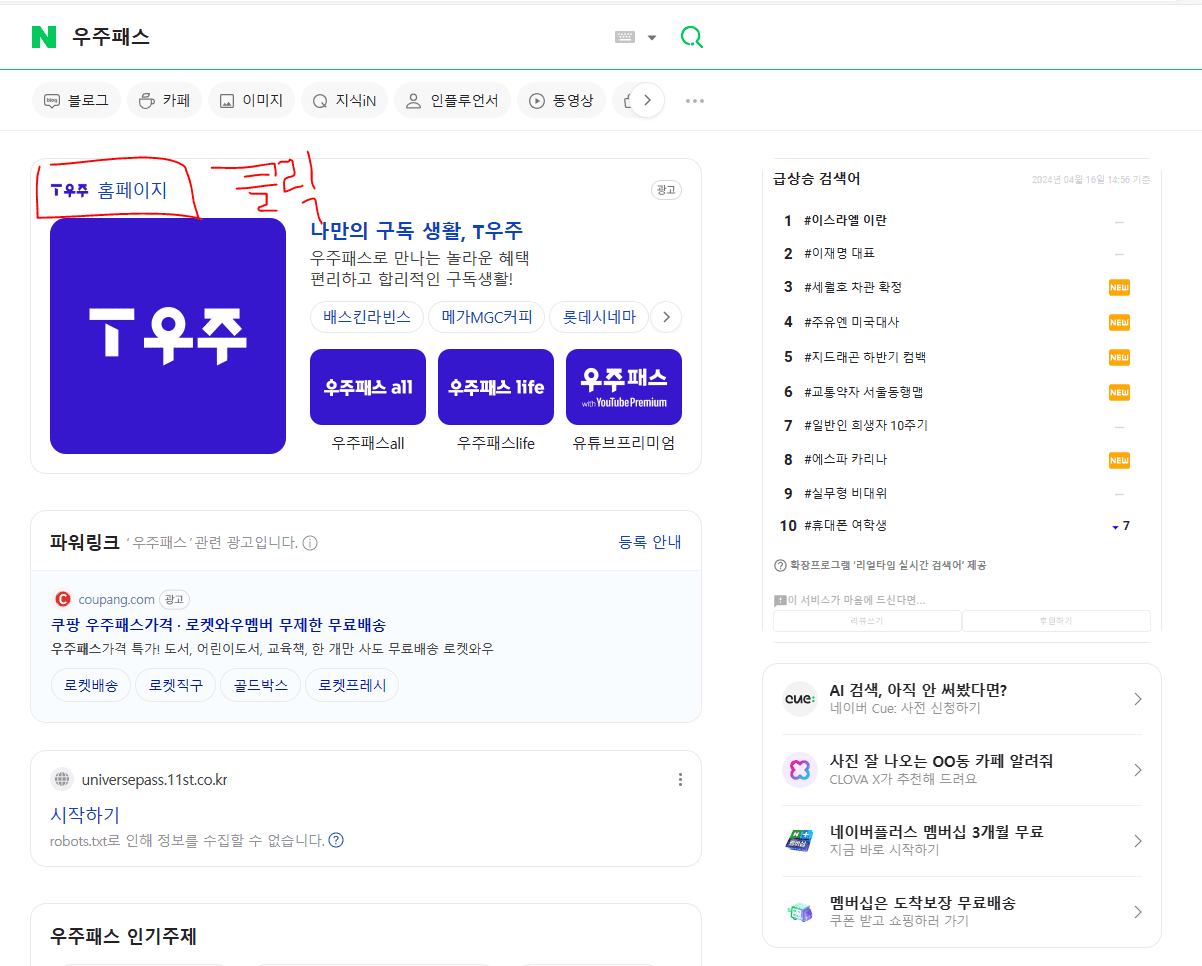The width and height of the screenshot is (1202, 966).
Task: Select the 롯데시네마 chip
Action: 598,317
